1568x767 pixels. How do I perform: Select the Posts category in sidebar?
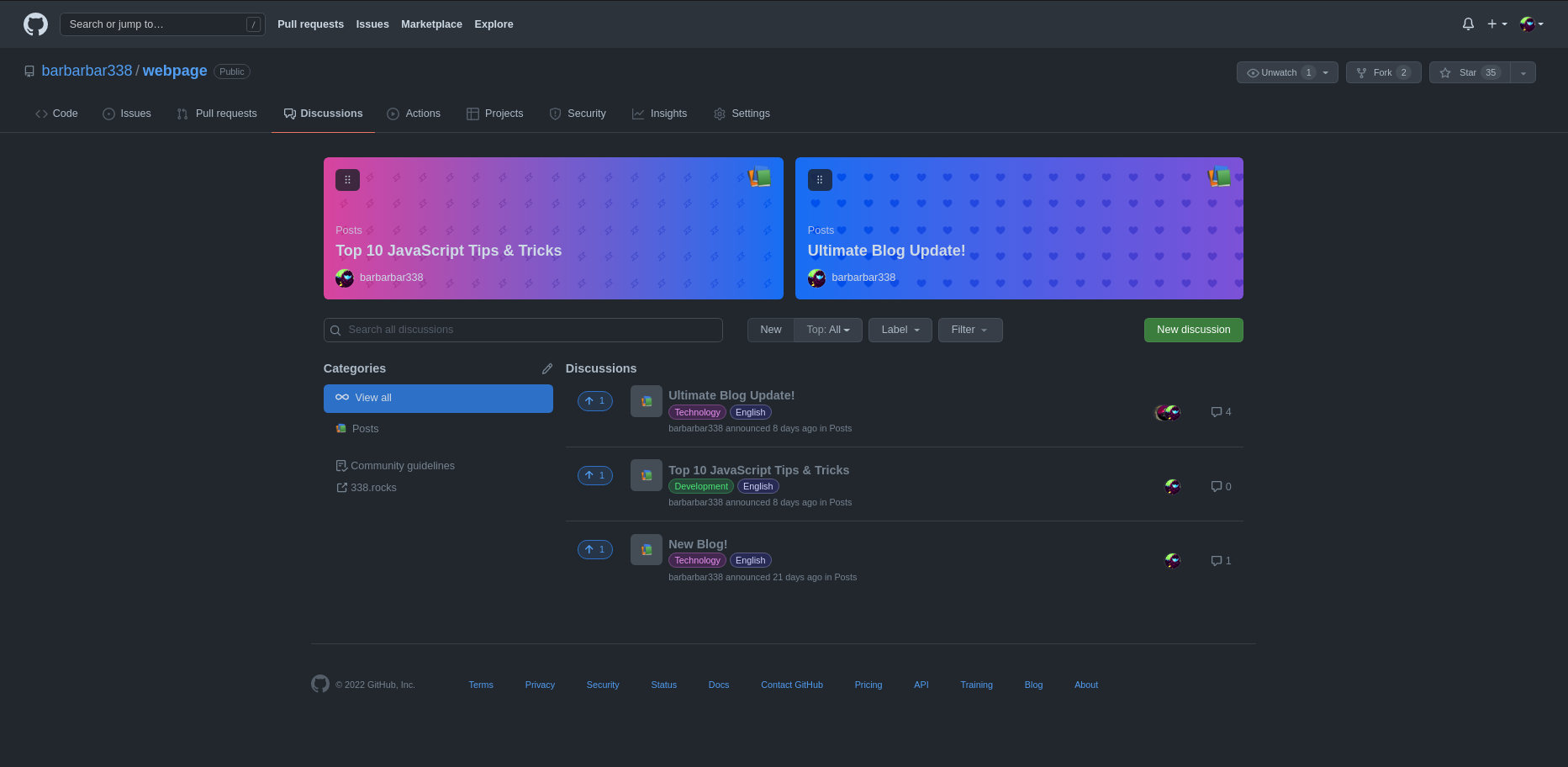pos(438,429)
